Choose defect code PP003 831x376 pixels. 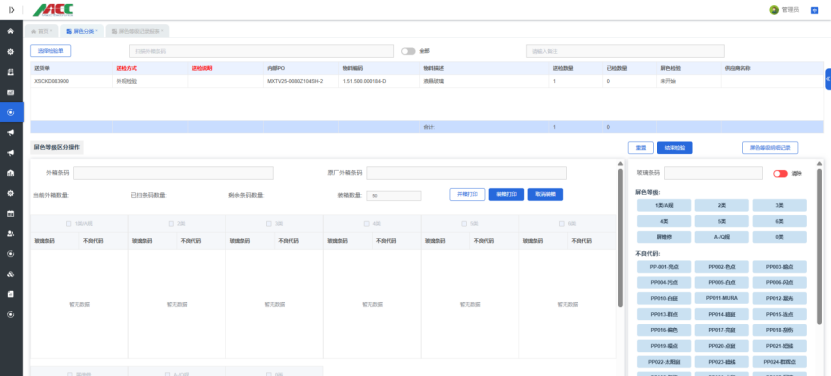click(780, 267)
